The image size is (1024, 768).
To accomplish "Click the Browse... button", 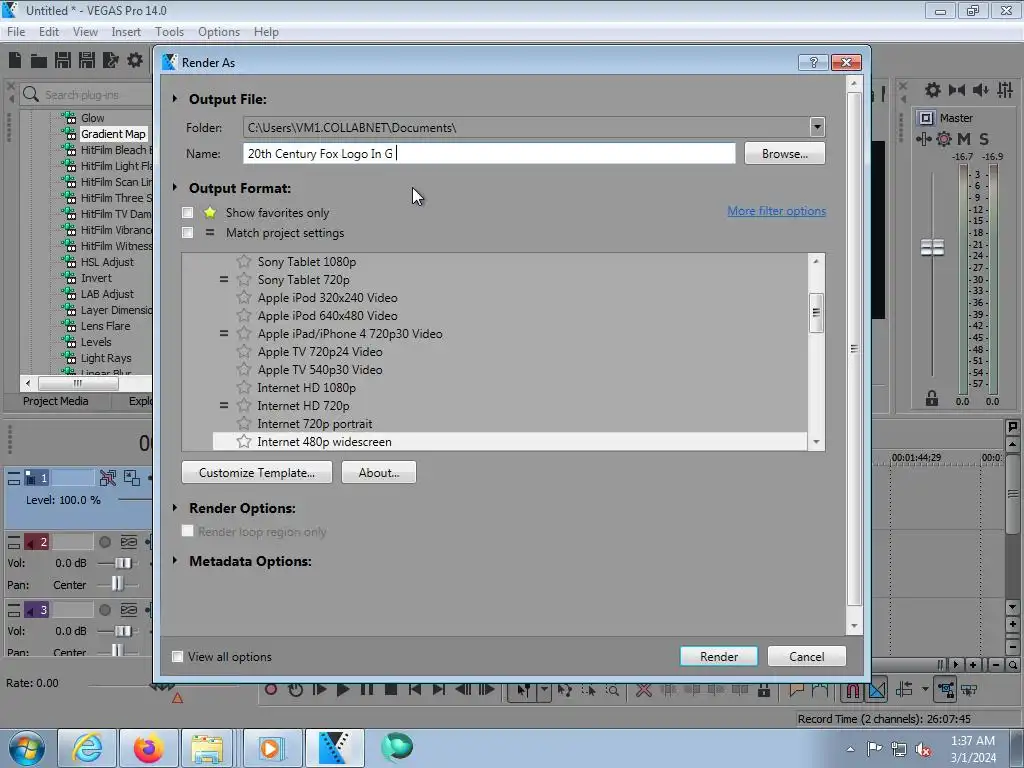I will coord(784,153).
